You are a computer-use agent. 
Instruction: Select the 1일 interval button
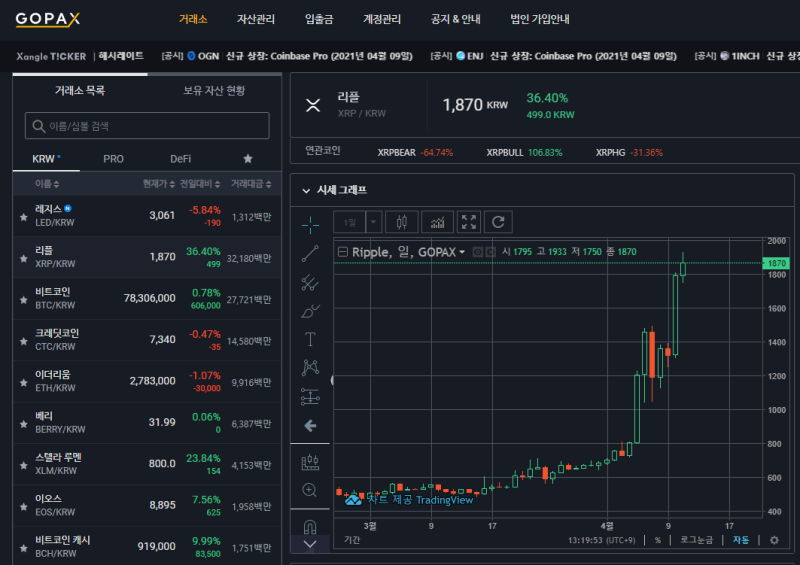[350, 222]
